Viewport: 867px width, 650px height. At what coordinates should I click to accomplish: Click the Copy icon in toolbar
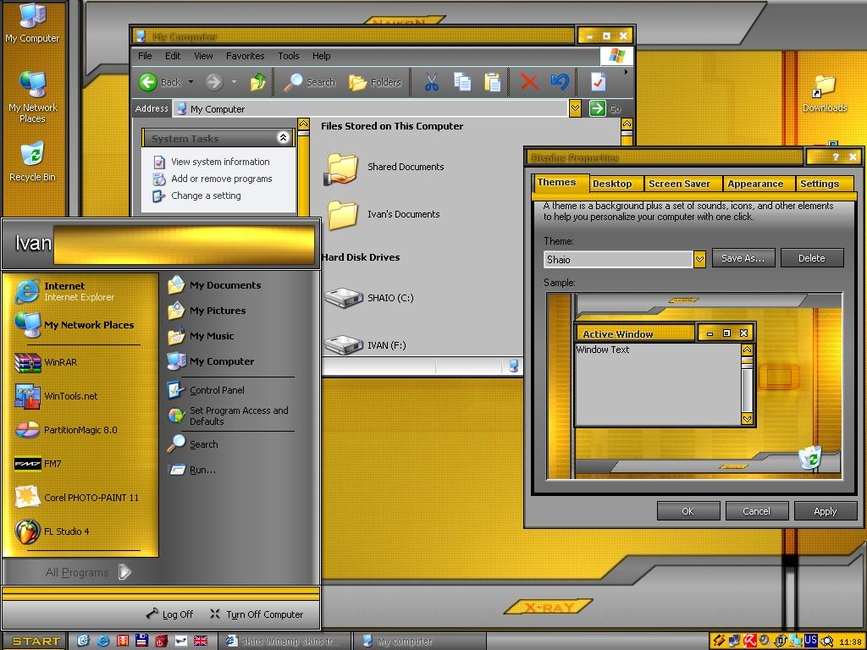(462, 82)
